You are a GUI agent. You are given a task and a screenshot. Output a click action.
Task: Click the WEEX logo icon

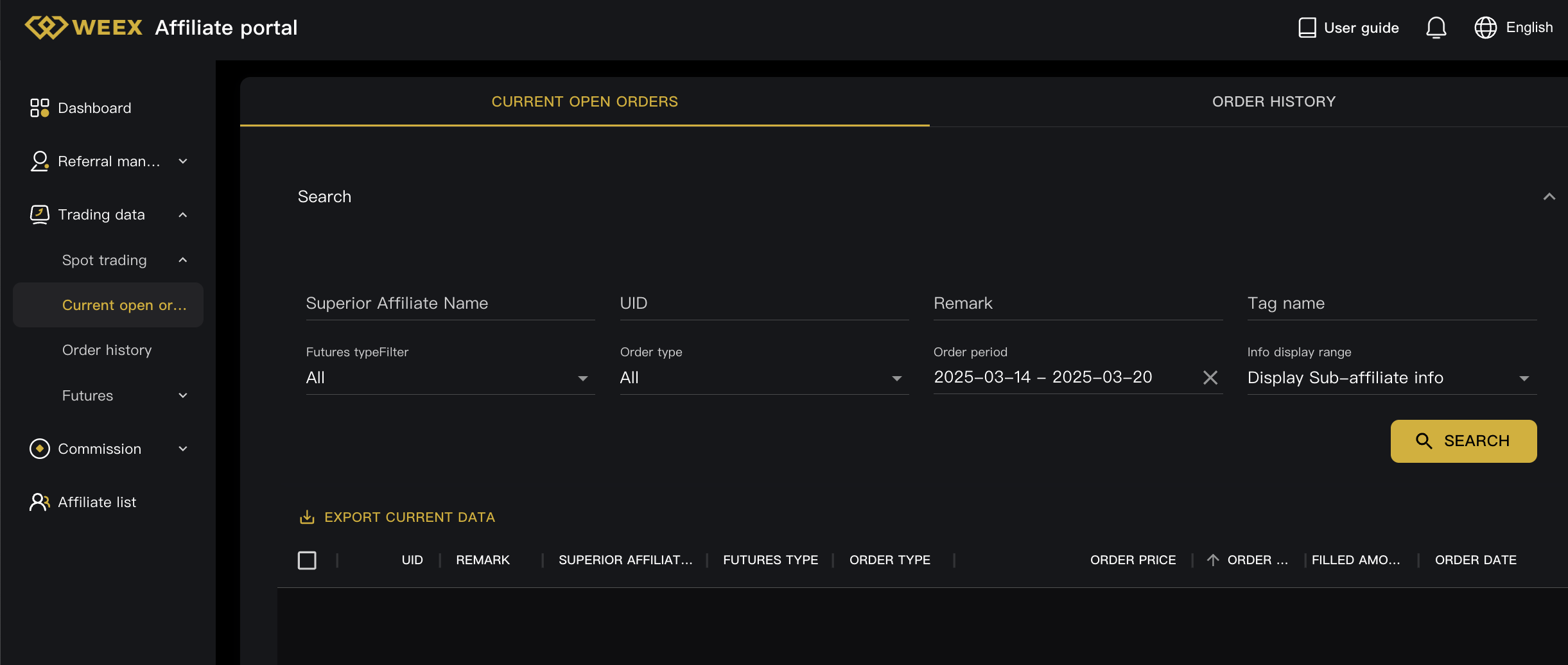[46, 28]
